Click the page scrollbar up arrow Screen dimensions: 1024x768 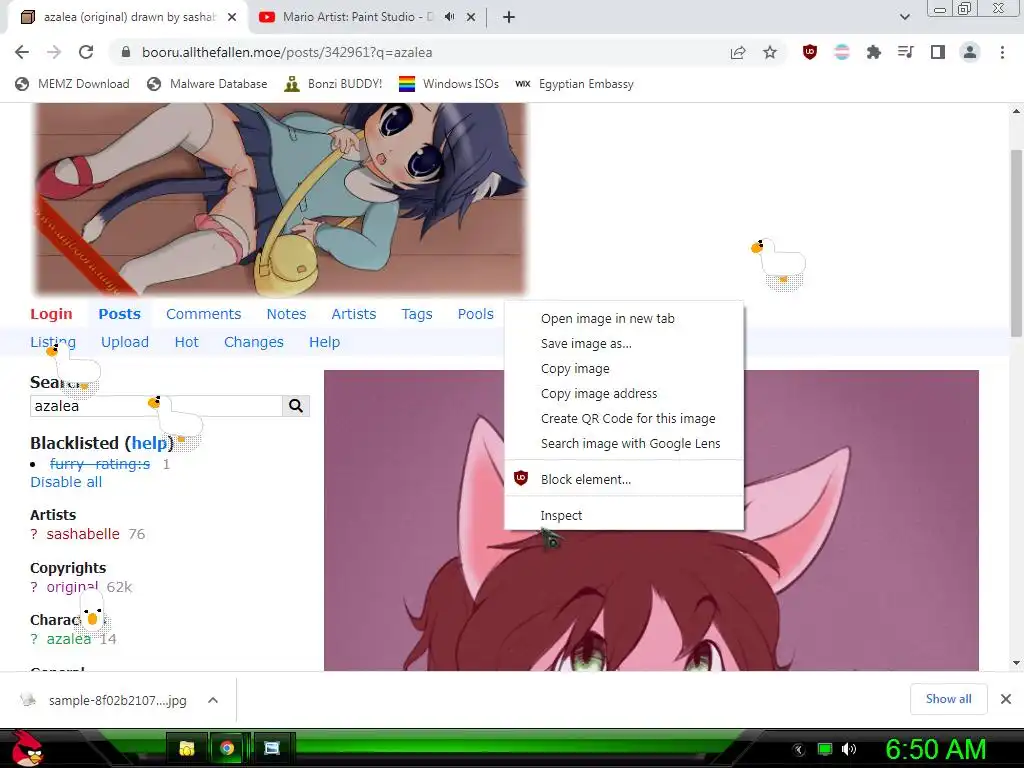(x=1016, y=111)
